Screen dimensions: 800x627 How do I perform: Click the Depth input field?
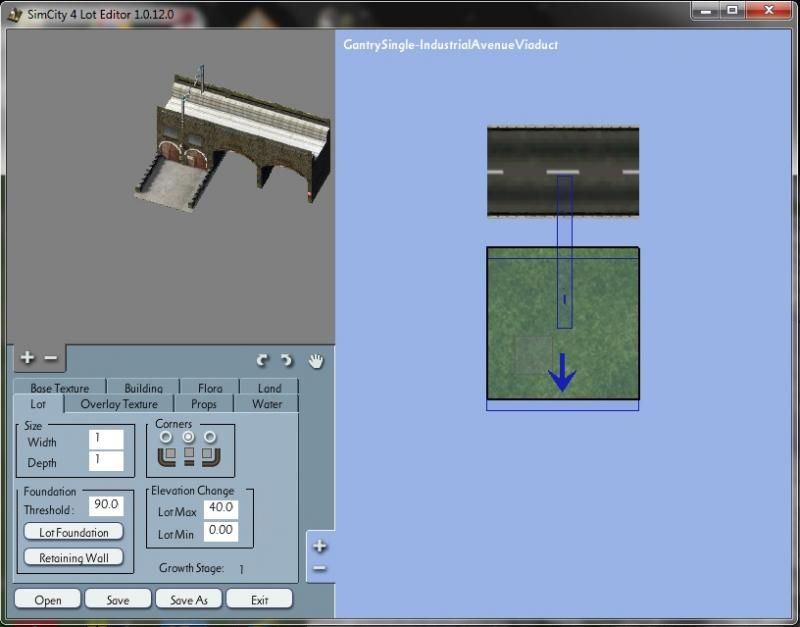click(x=106, y=461)
